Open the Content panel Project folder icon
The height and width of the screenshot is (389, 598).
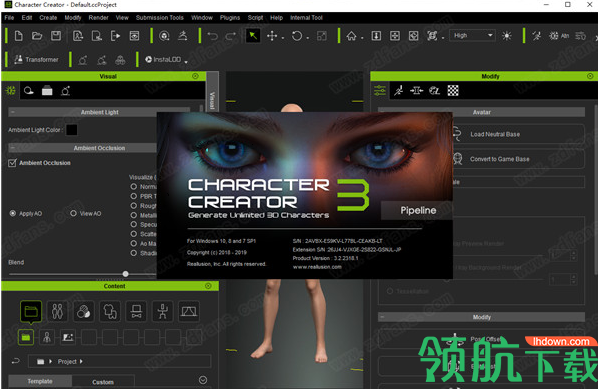pyautogui.click(x=31, y=312)
